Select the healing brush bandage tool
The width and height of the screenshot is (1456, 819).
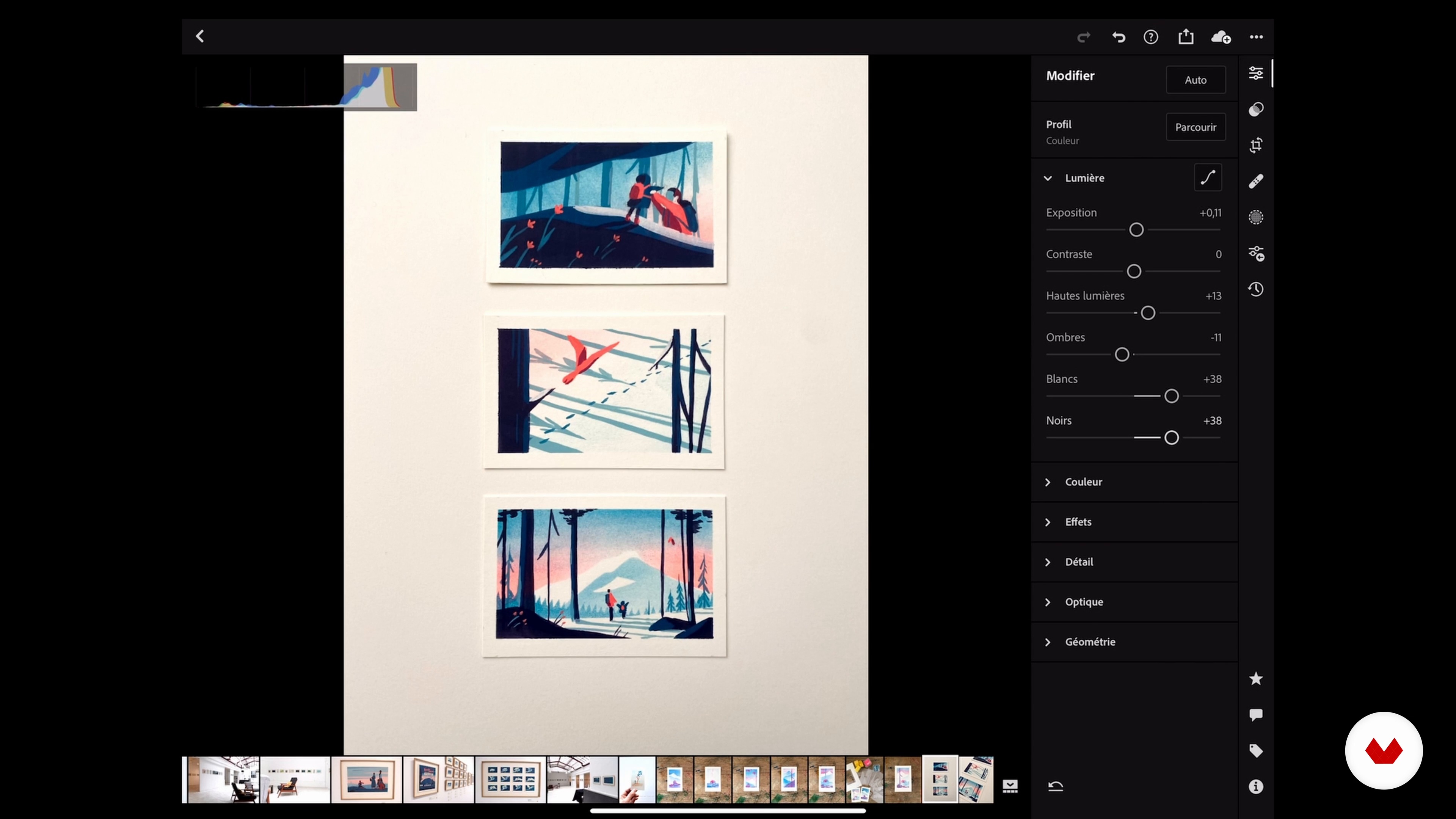pyautogui.click(x=1256, y=181)
